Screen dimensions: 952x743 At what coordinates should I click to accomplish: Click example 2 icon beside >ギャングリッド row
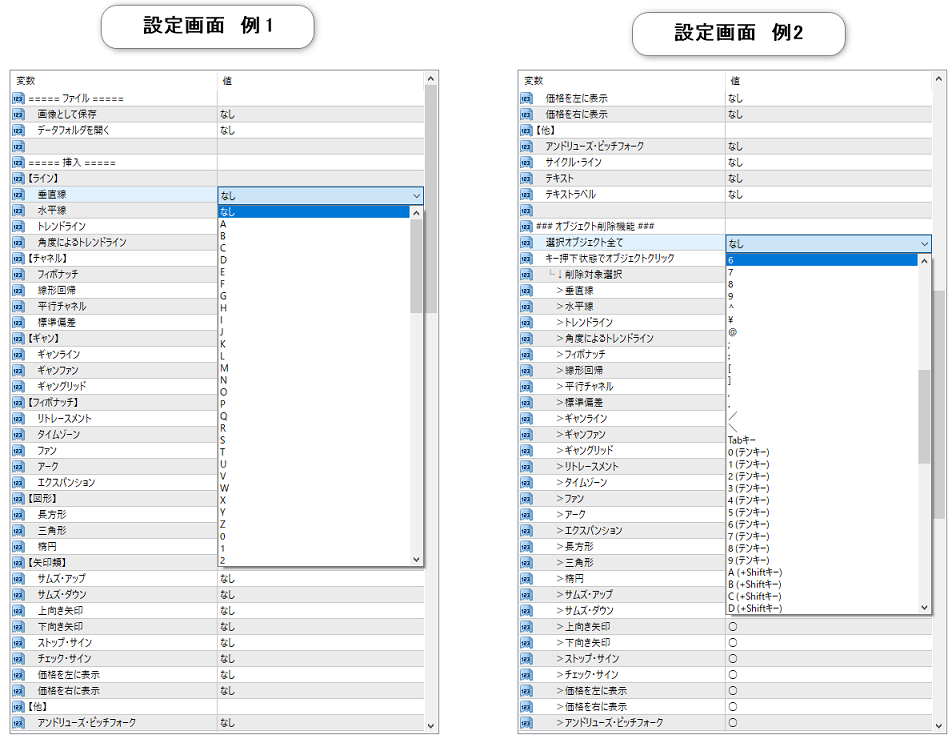tap(526, 451)
